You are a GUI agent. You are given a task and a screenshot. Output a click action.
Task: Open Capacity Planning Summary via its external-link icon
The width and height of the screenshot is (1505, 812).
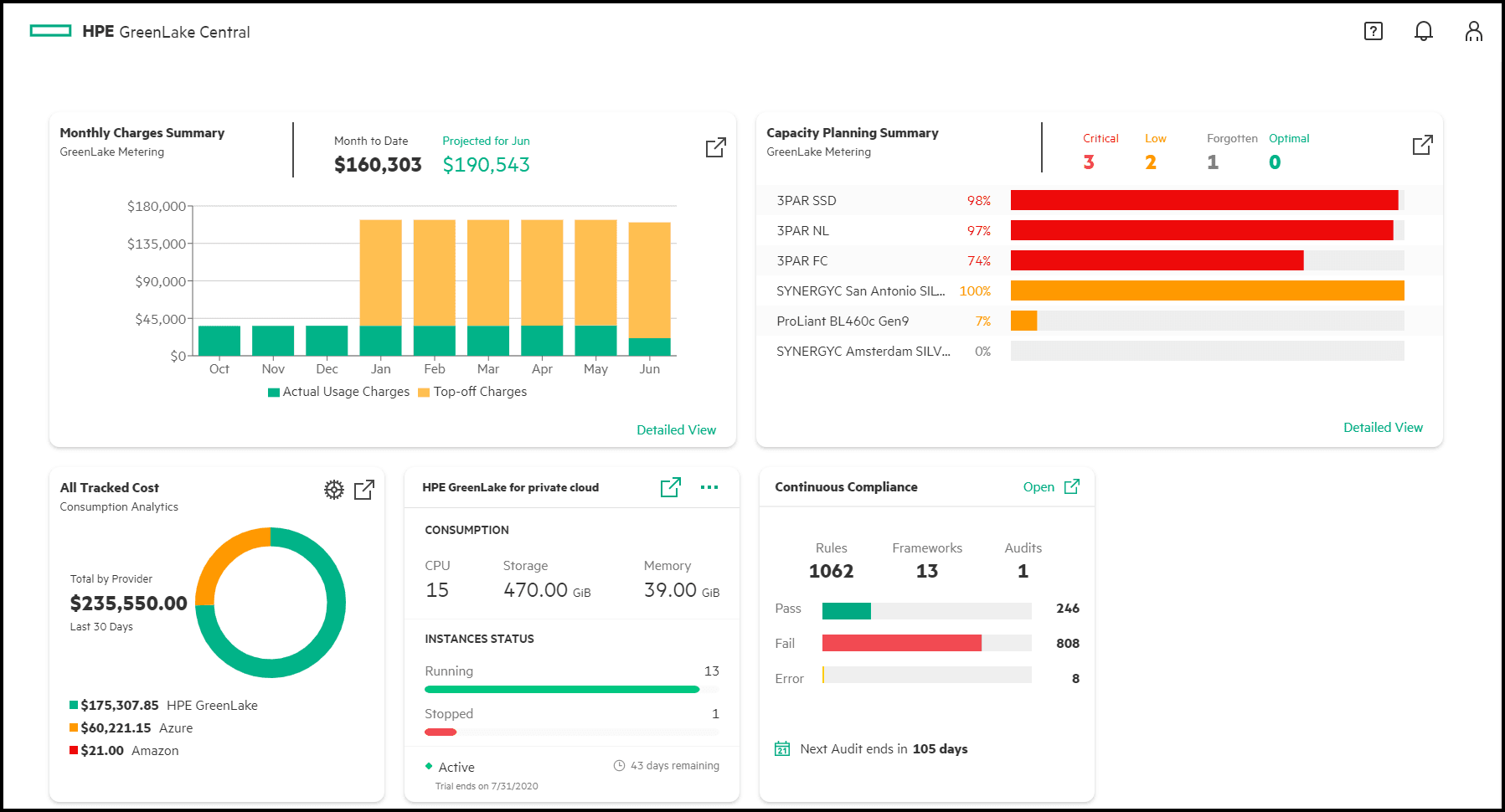pyautogui.click(x=1422, y=145)
